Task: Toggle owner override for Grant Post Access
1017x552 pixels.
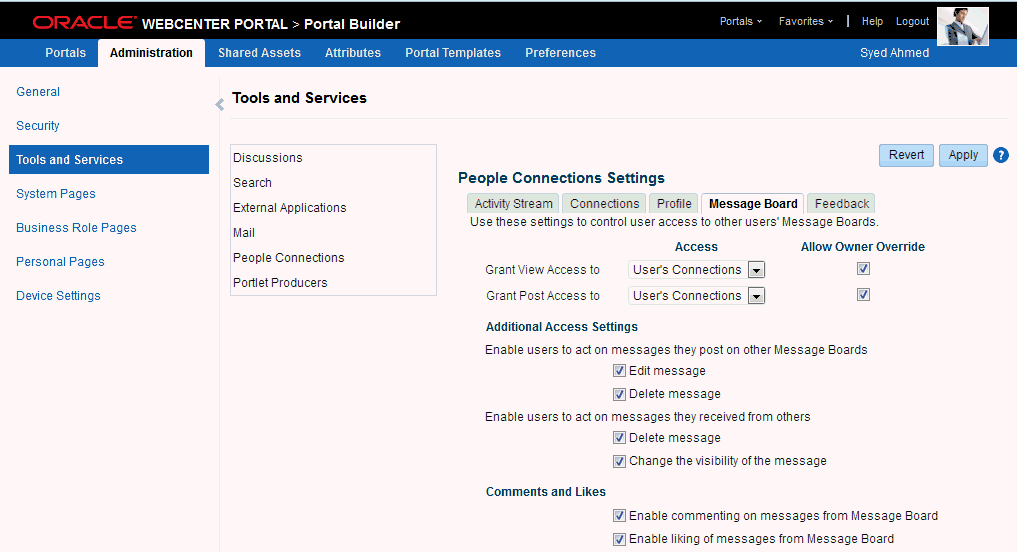Action: pyautogui.click(x=863, y=294)
